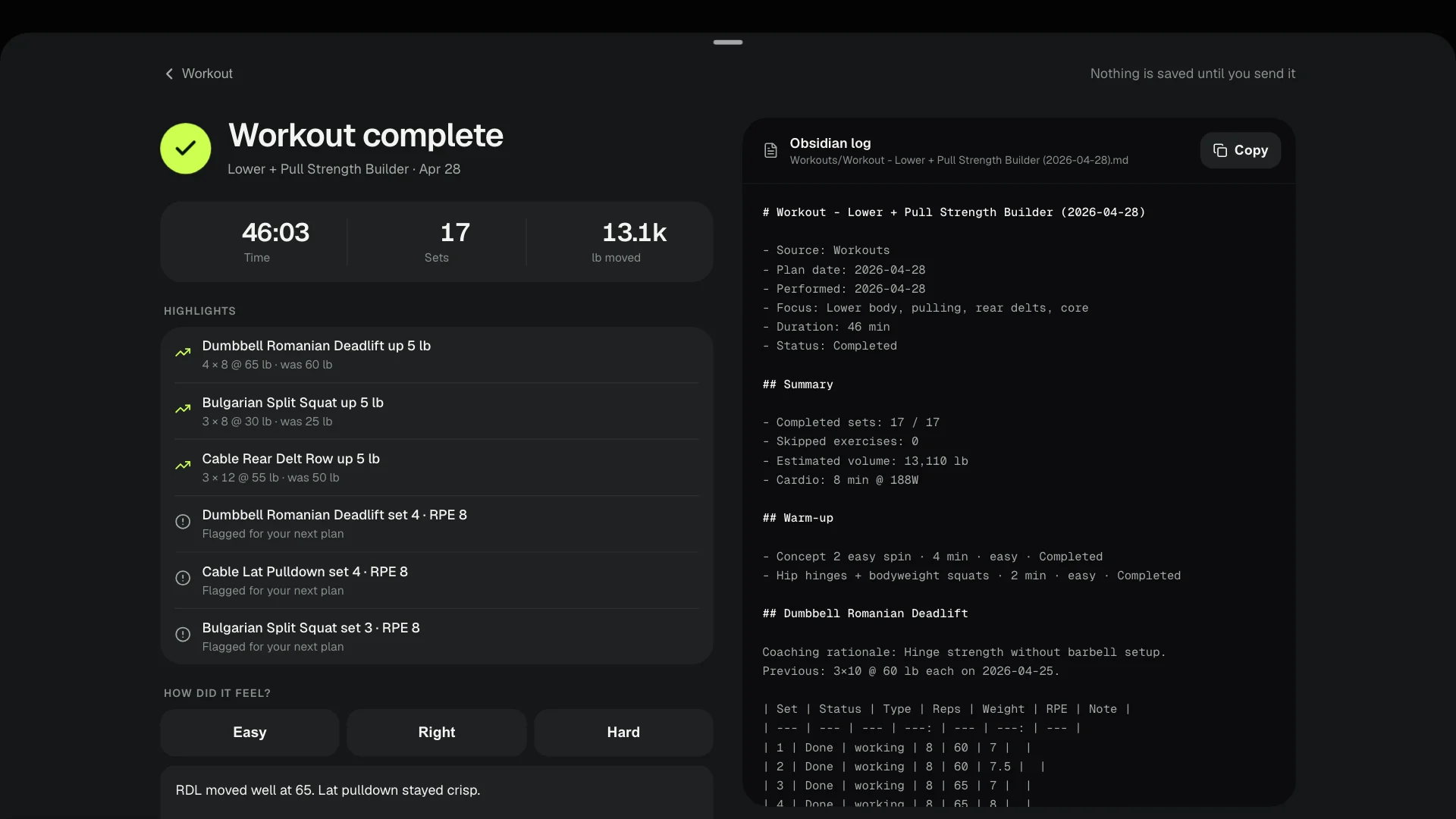Click the 17 Sets stat
The height and width of the screenshot is (819, 1456).
click(x=437, y=242)
